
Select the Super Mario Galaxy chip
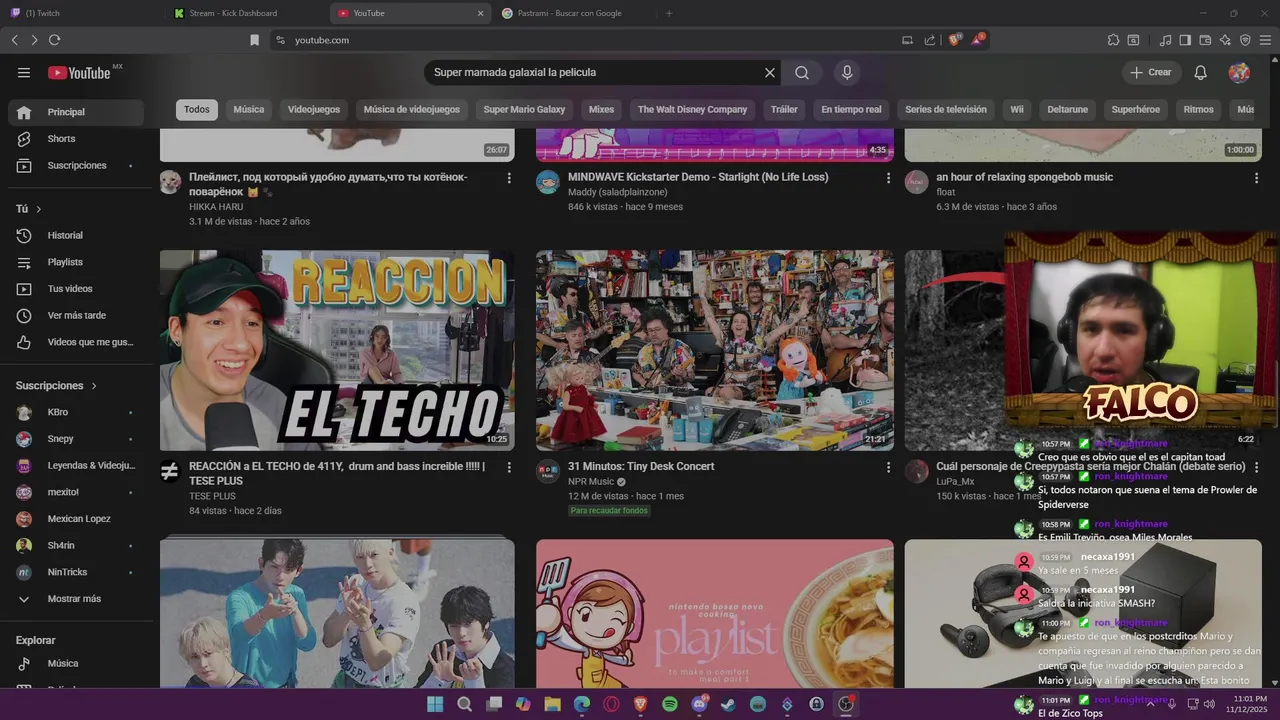point(524,110)
